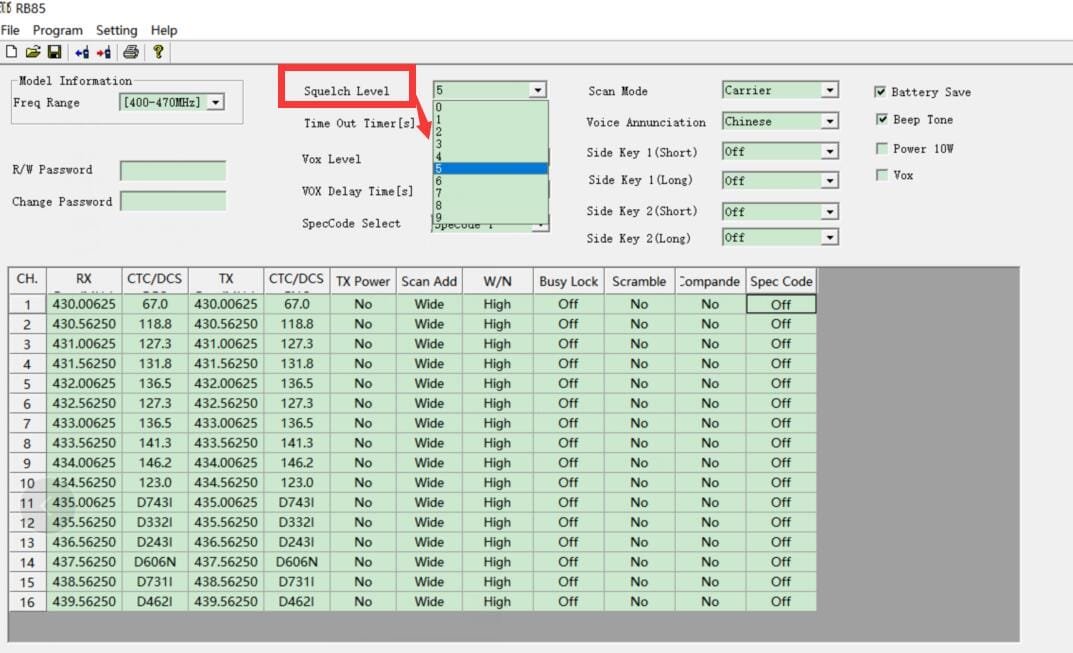Open the Setting menu

(x=116, y=30)
